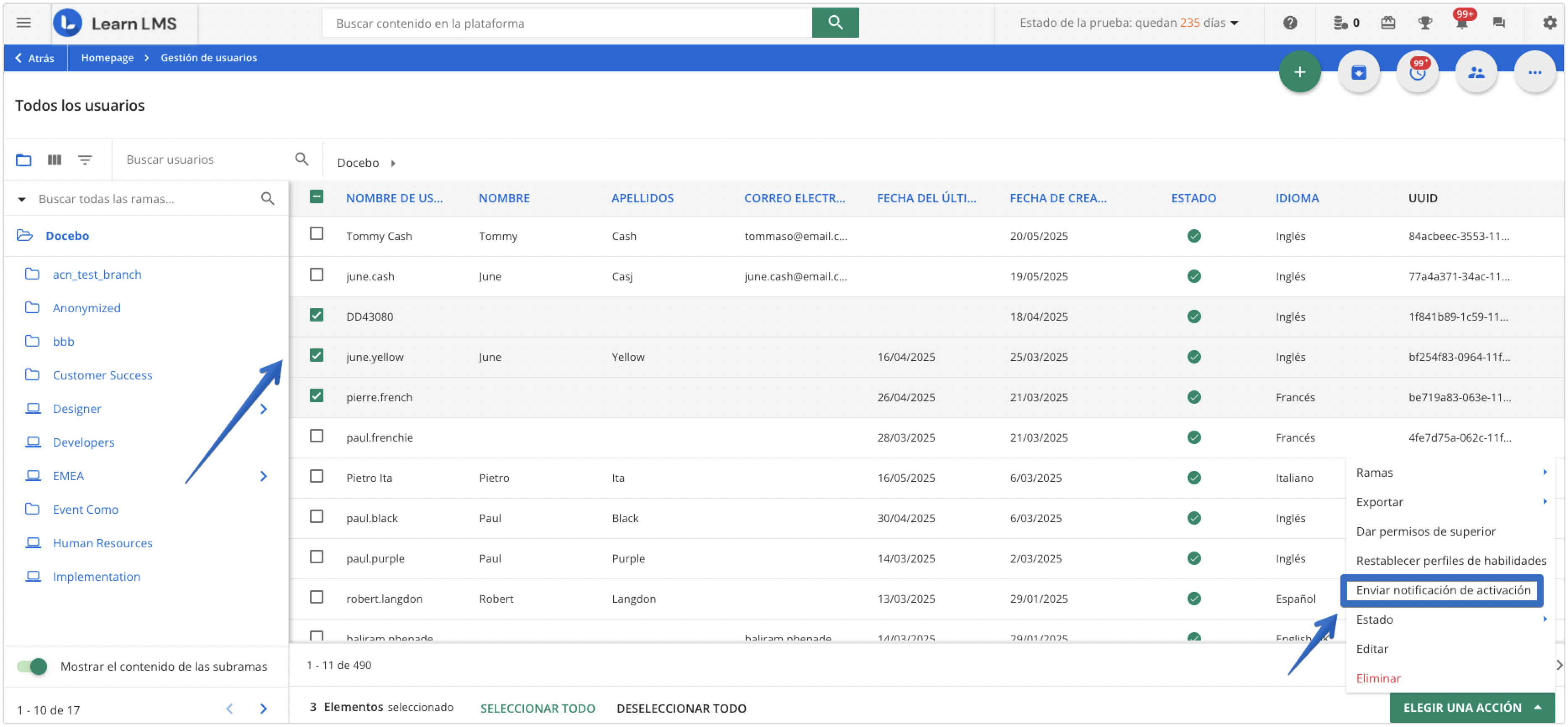Uncheck the DD43080 row checkbox
Screen dimensions: 1568x727
[316, 314]
